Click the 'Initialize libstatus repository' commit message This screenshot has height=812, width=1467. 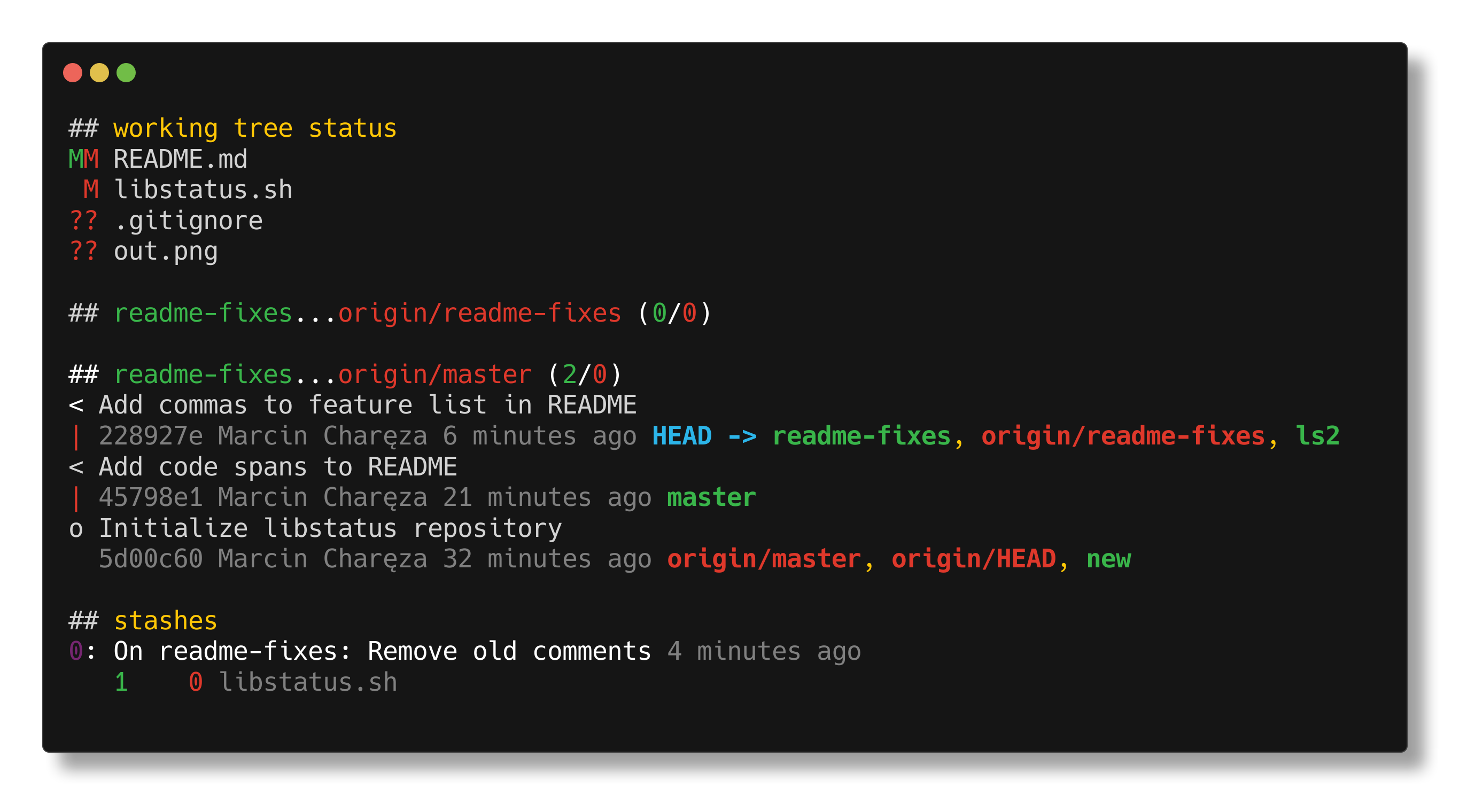pyautogui.click(x=330, y=528)
